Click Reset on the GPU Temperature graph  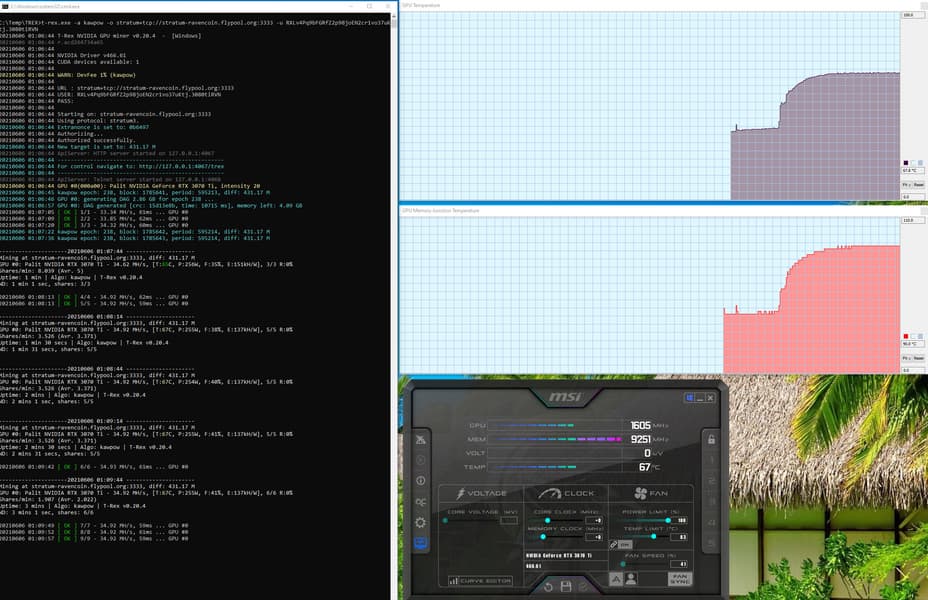pyautogui.click(x=919, y=185)
